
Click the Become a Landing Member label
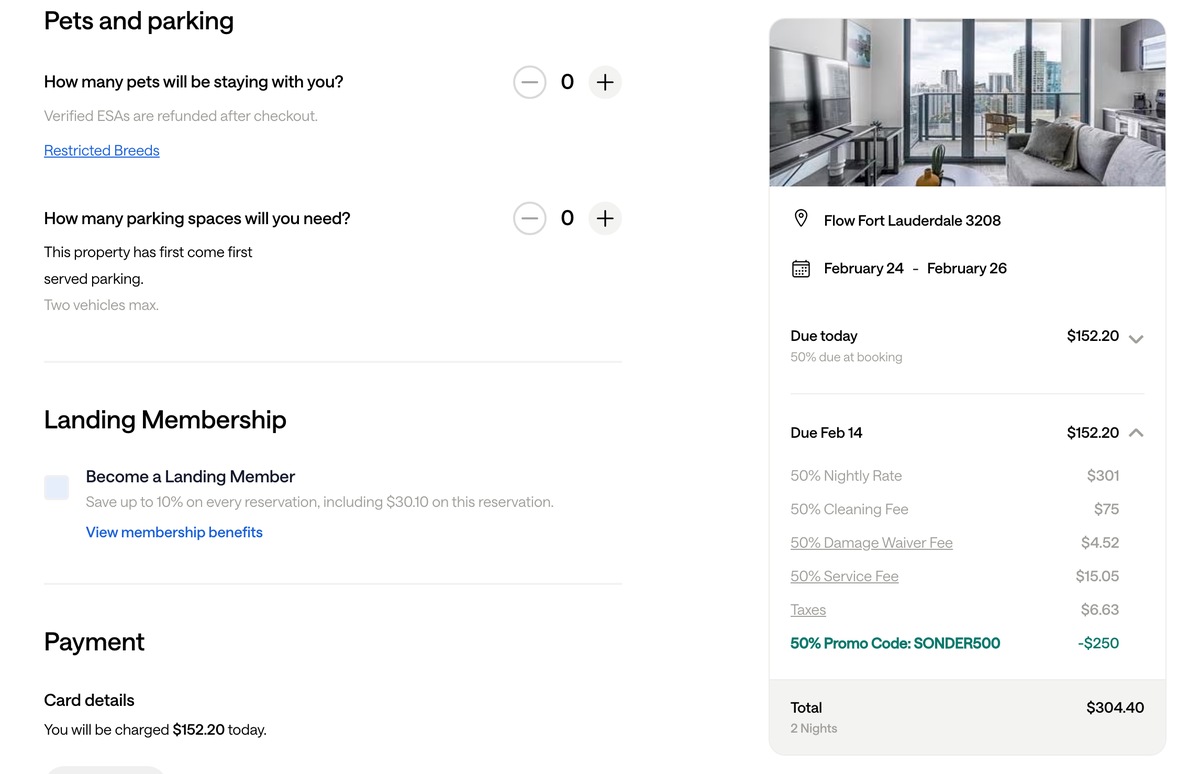(190, 477)
